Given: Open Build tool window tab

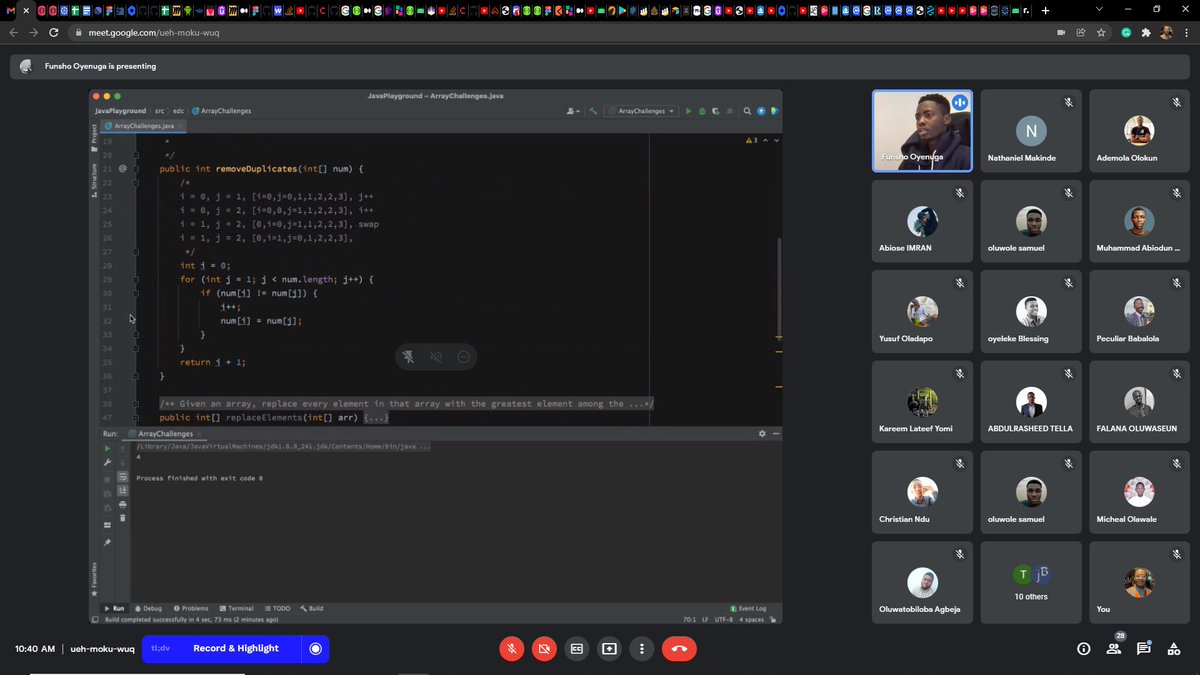Looking at the screenshot, I should pyautogui.click(x=312, y=608).
